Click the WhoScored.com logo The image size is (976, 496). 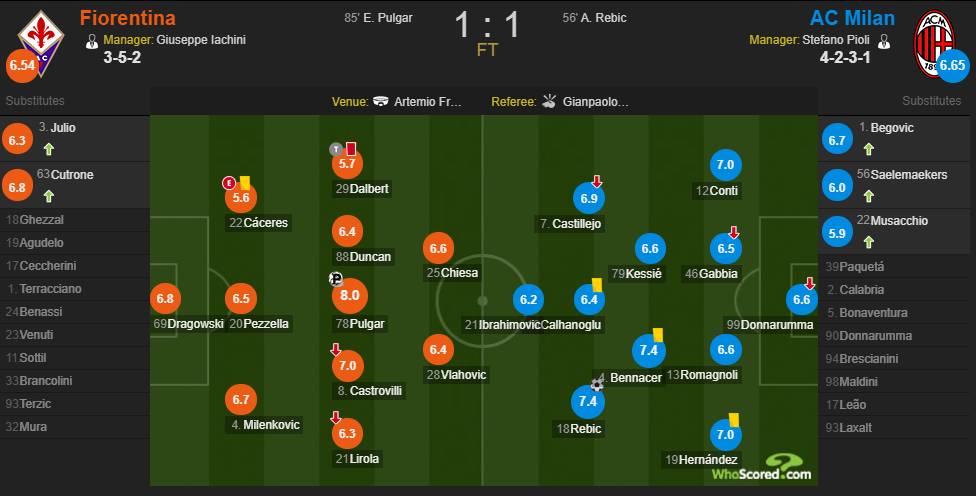pos(762,466)
